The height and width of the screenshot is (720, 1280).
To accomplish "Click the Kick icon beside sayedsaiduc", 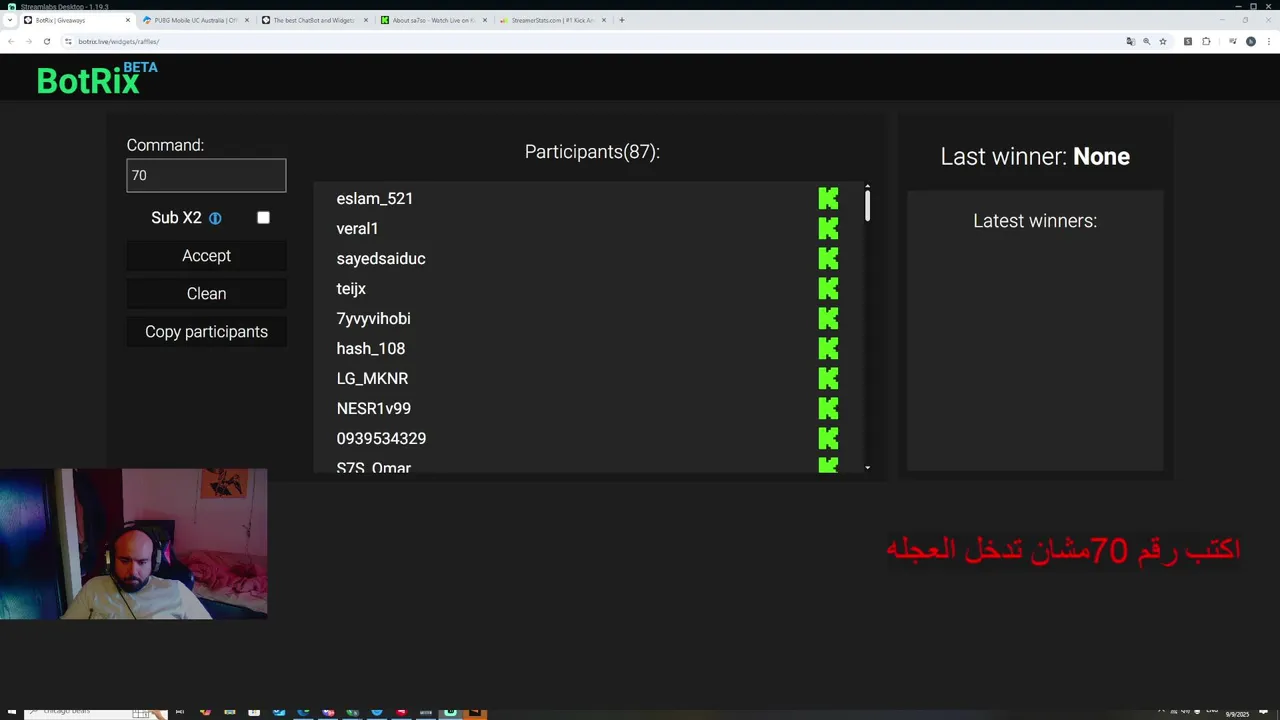I will click(828, 258).
